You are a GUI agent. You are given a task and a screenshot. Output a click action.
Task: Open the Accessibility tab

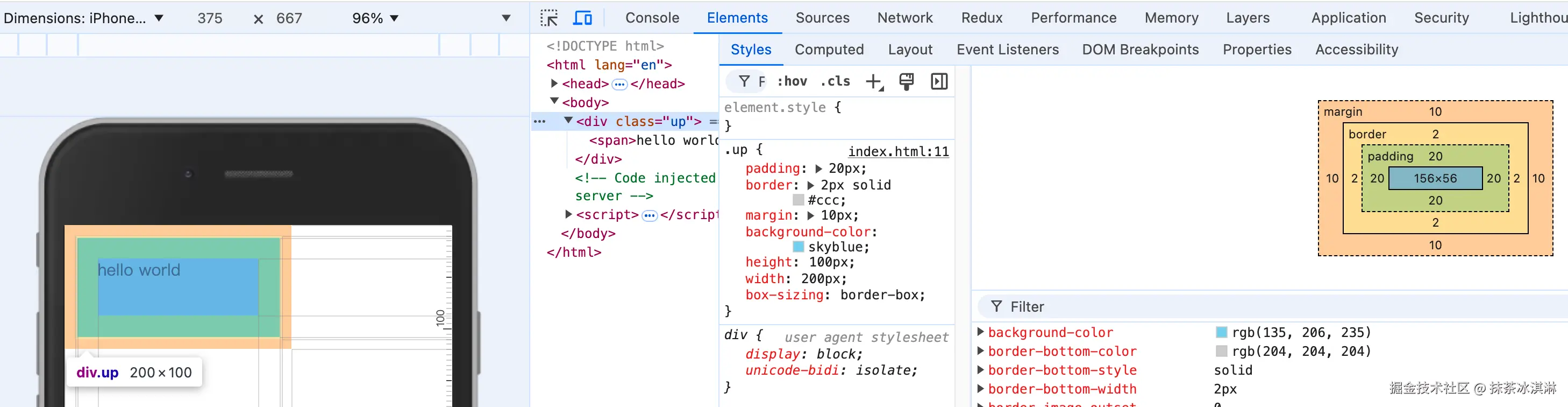1356,50
